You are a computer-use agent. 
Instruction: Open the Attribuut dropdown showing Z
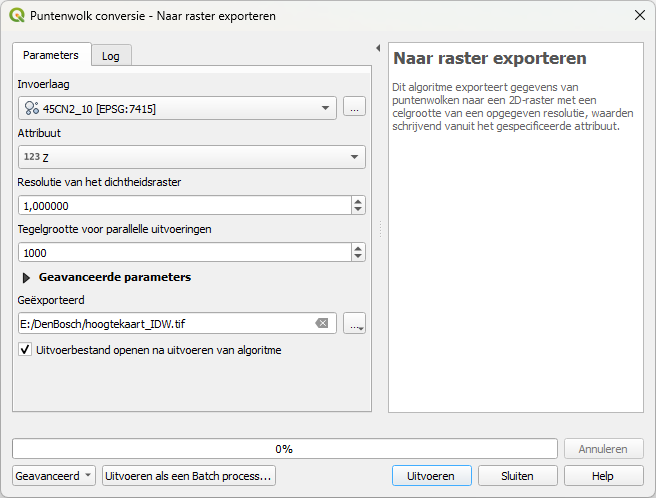[354, 157]
